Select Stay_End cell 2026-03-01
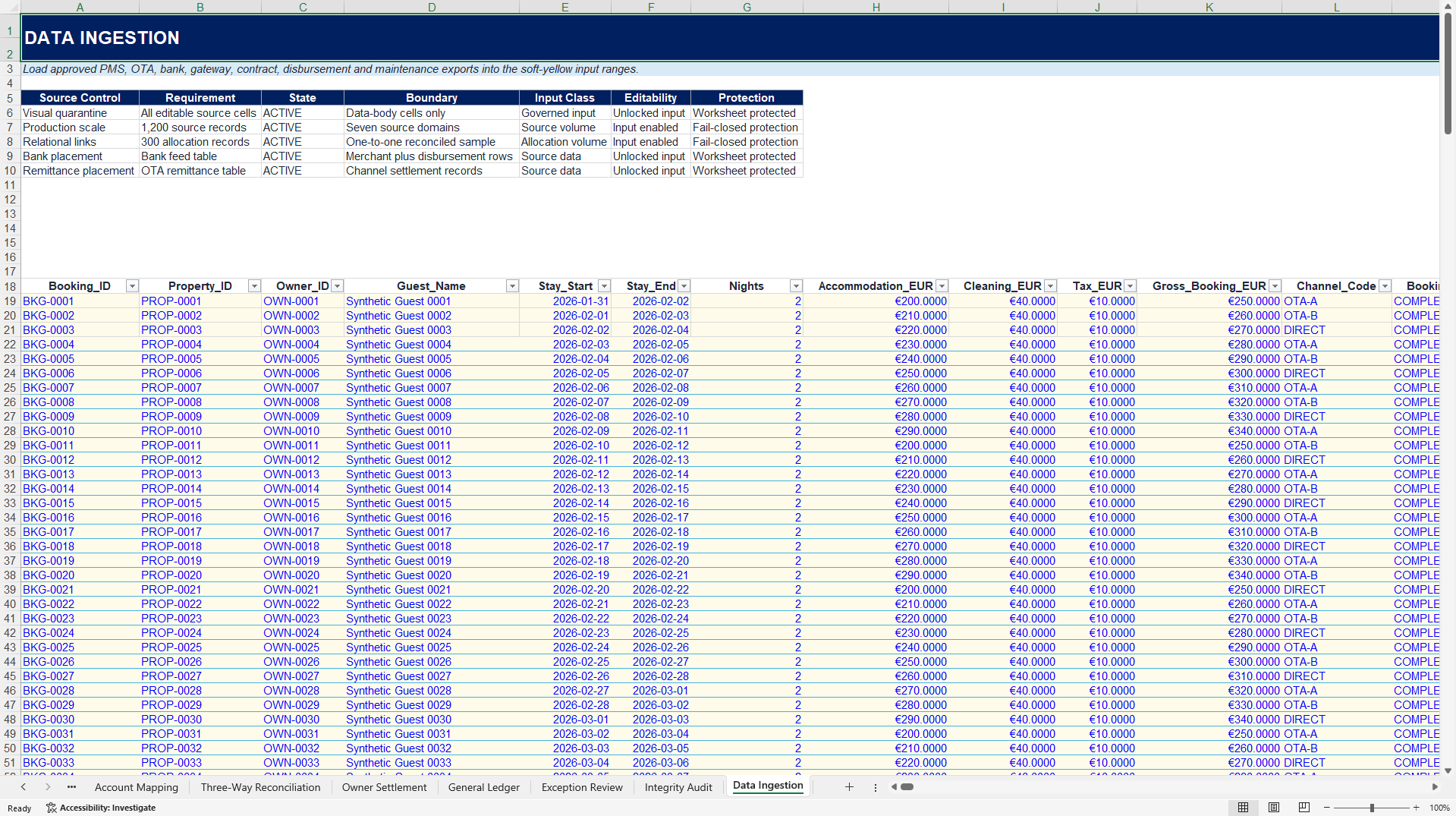The width and height of the screenshot is (1456, 816). [x=651, y=691]
